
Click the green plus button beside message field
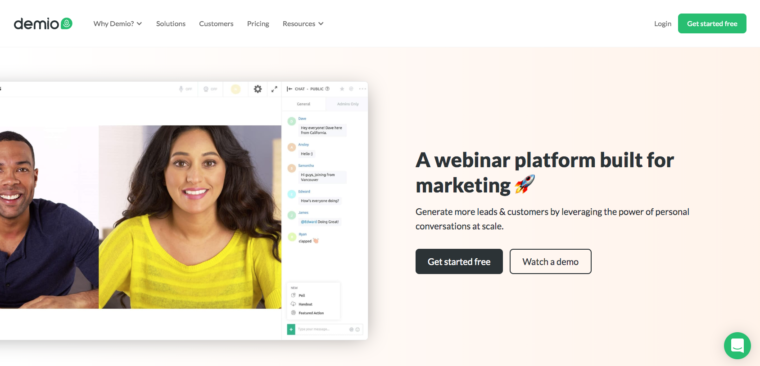pos(291,329)
